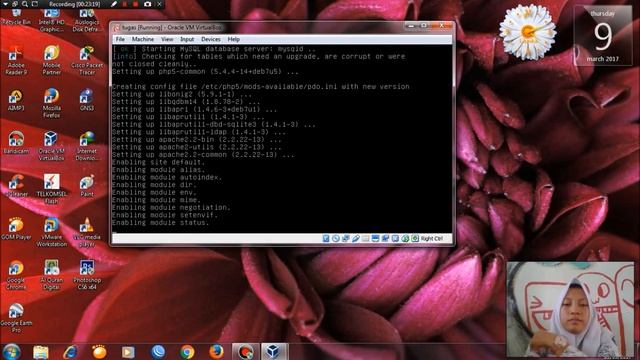Launch Firefox from the taskbar
The image size is (640, 360).
pyautogui.click(x=216, y=351)
